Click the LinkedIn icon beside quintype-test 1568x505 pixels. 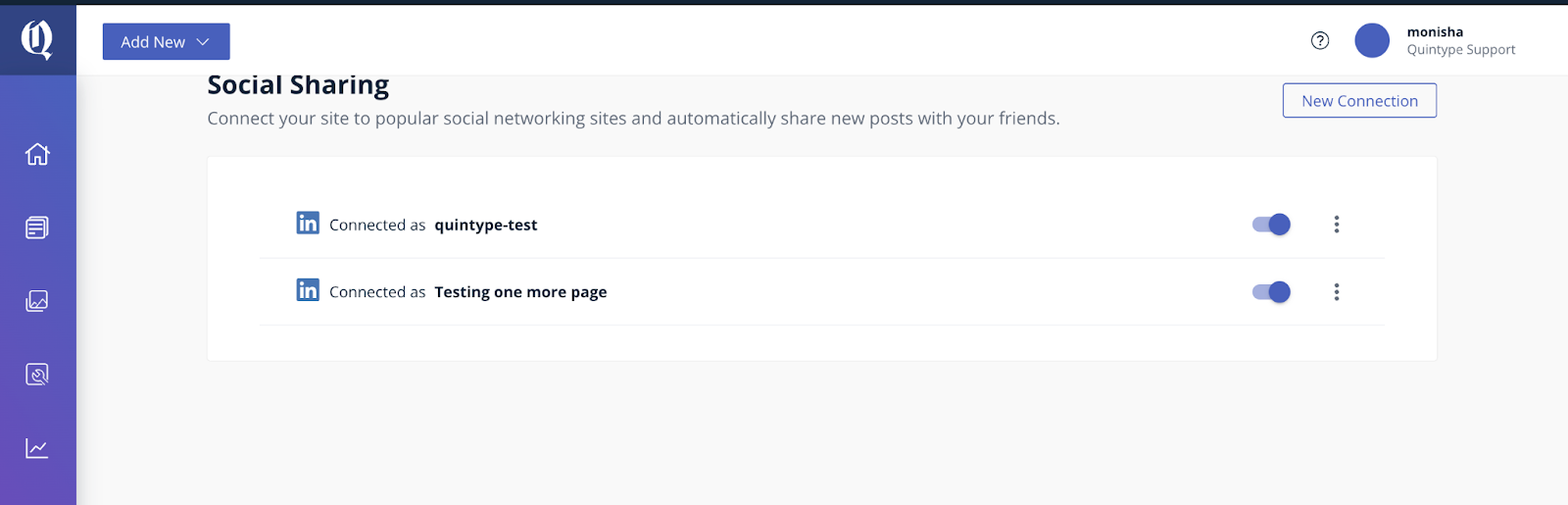[308, 223]
